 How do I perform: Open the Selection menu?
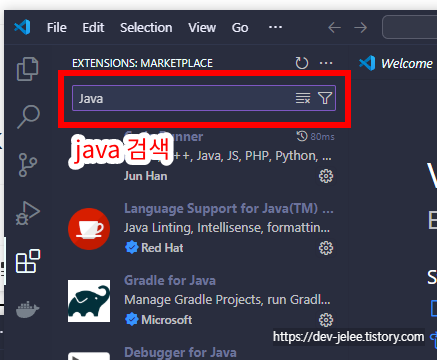[x=146, y=28]
